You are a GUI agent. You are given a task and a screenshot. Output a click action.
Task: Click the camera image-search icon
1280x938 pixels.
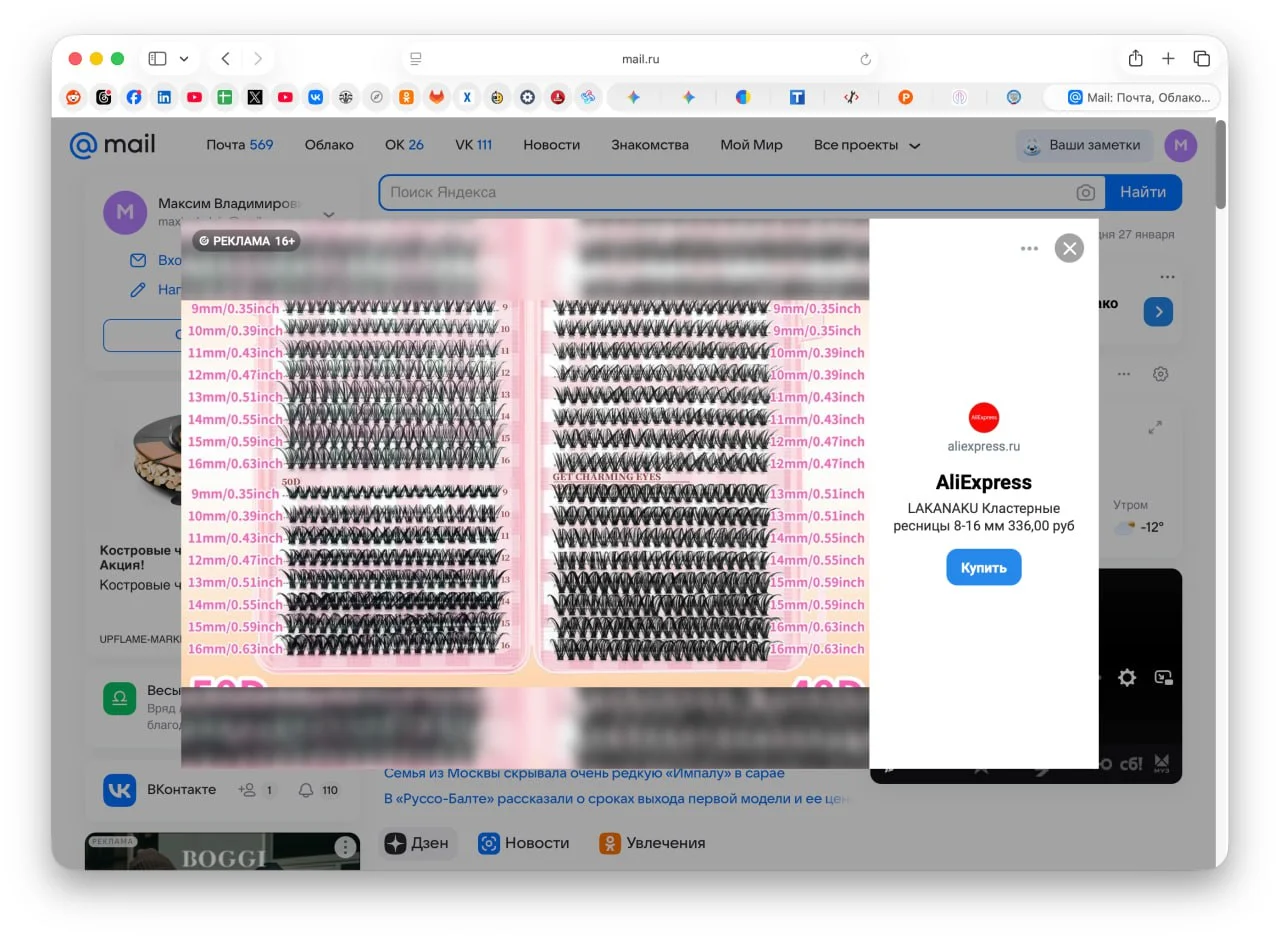pos(1085,192)
